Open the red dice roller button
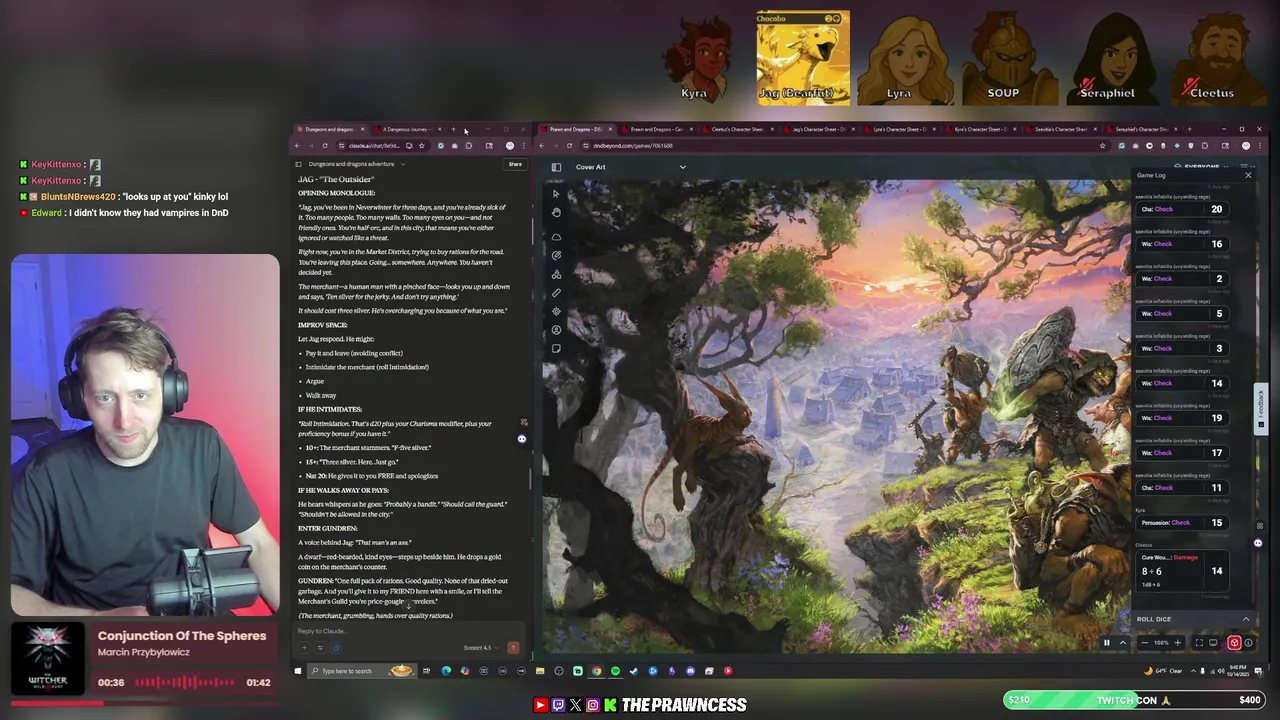 coord(1234,643)
